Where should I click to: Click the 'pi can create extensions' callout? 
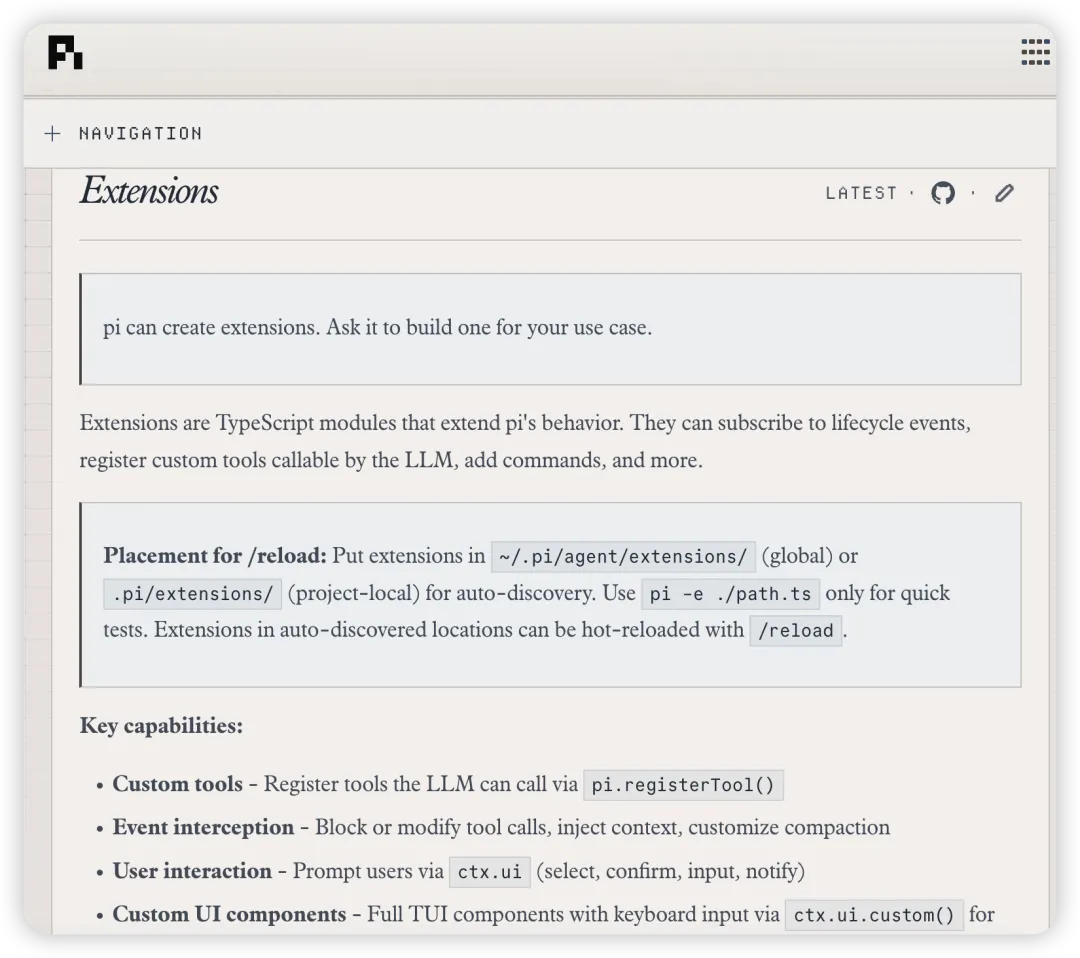[x=550, y=329]
